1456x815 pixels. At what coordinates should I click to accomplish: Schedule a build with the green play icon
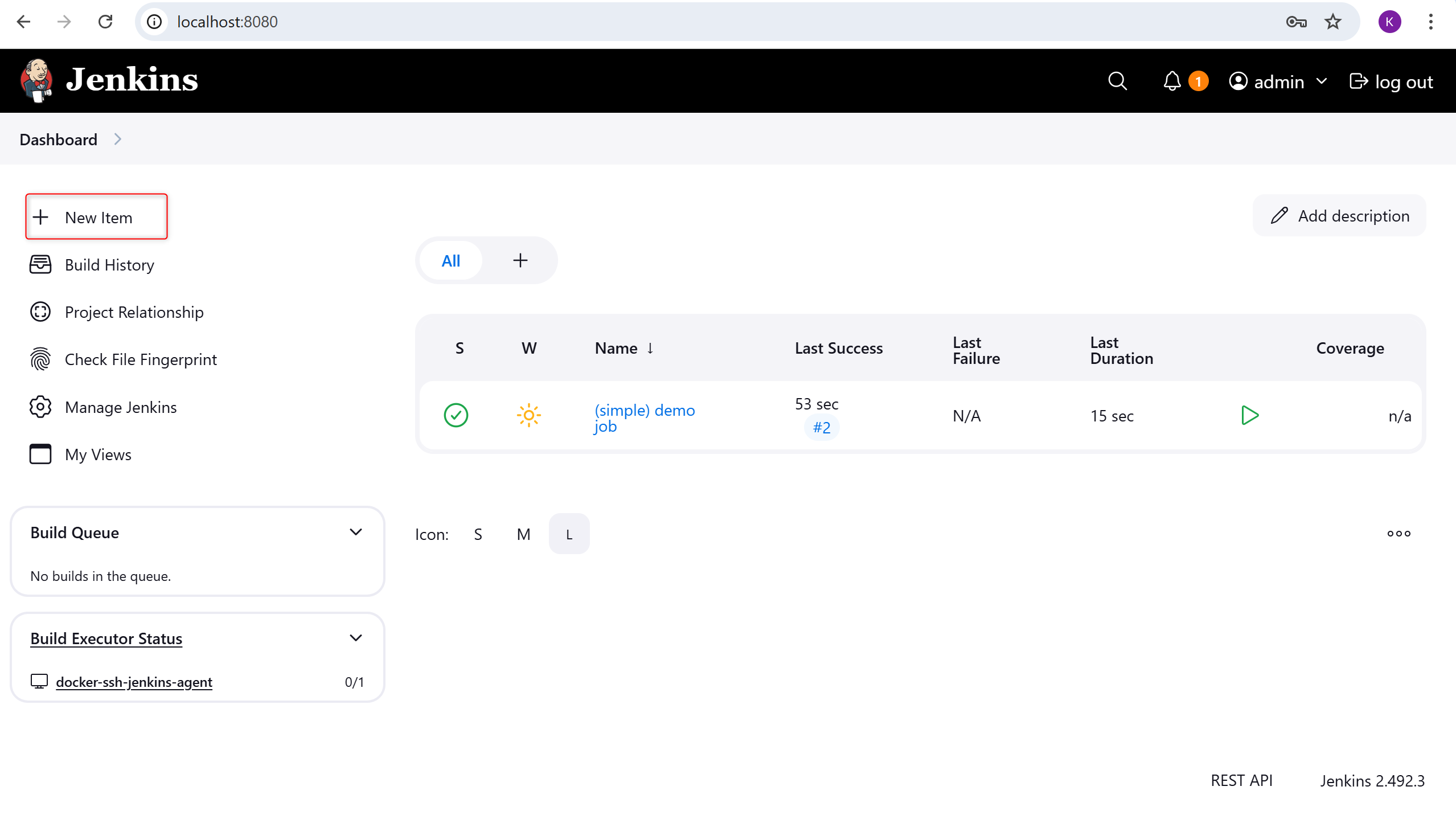(x=1249, y=415)
